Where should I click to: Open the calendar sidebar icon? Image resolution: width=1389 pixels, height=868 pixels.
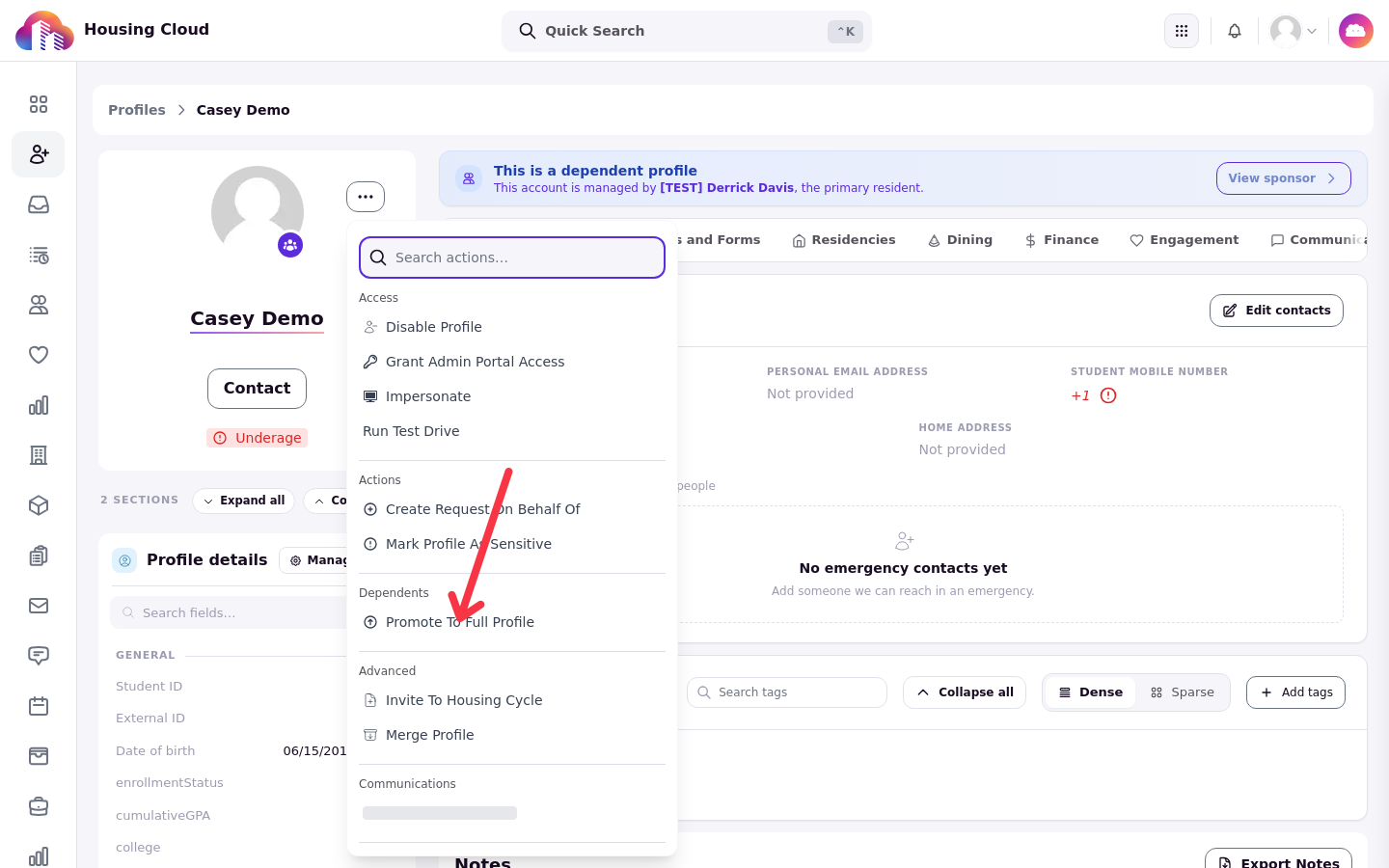coord(39,706)
